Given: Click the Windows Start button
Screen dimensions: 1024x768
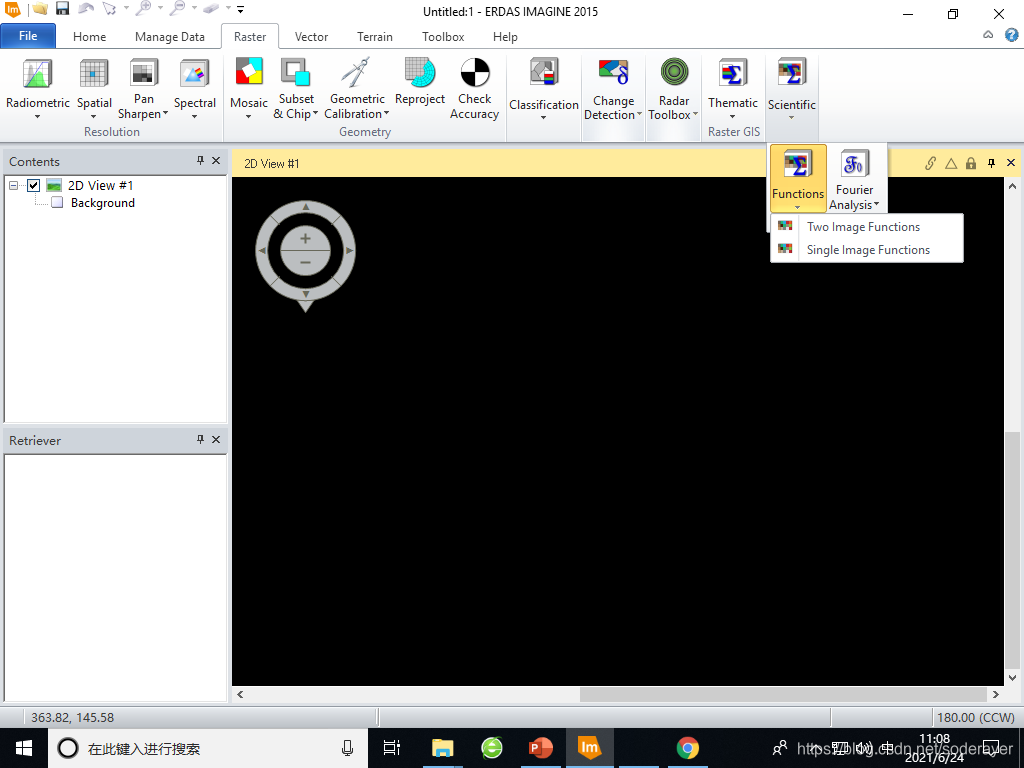Looking at the screenshot, I should point(24,748).
